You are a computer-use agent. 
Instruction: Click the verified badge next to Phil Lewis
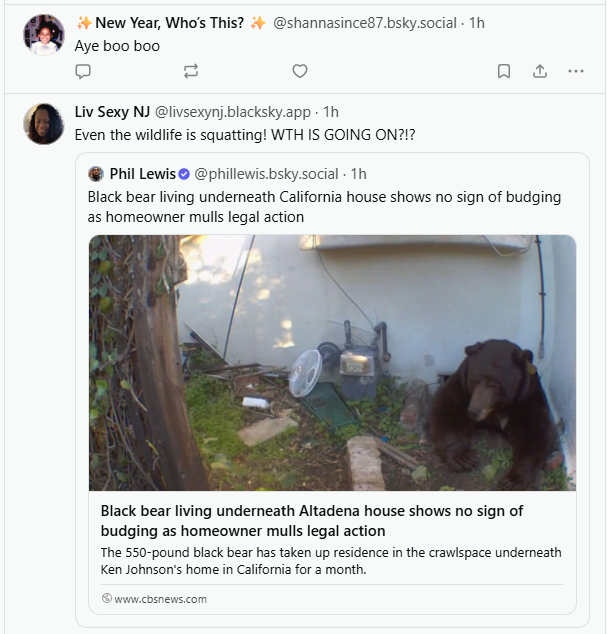click(184, 174)
